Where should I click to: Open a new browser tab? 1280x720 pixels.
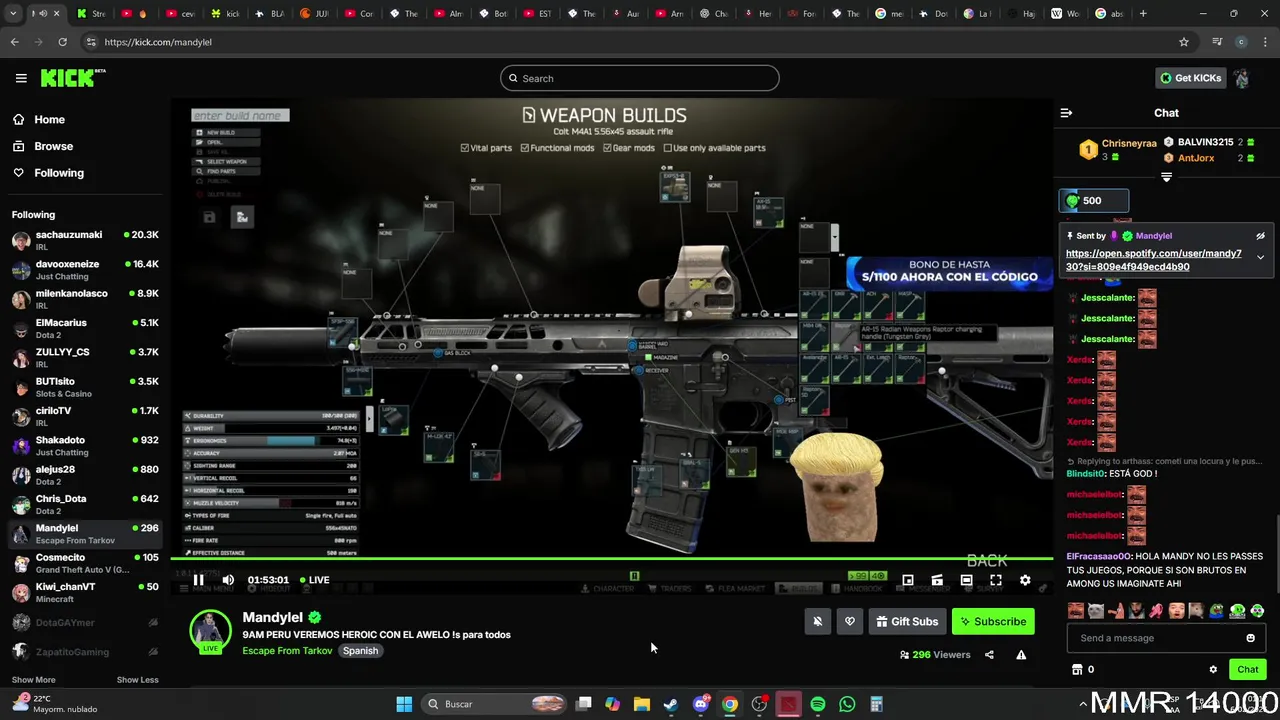tap(1143, 14)
